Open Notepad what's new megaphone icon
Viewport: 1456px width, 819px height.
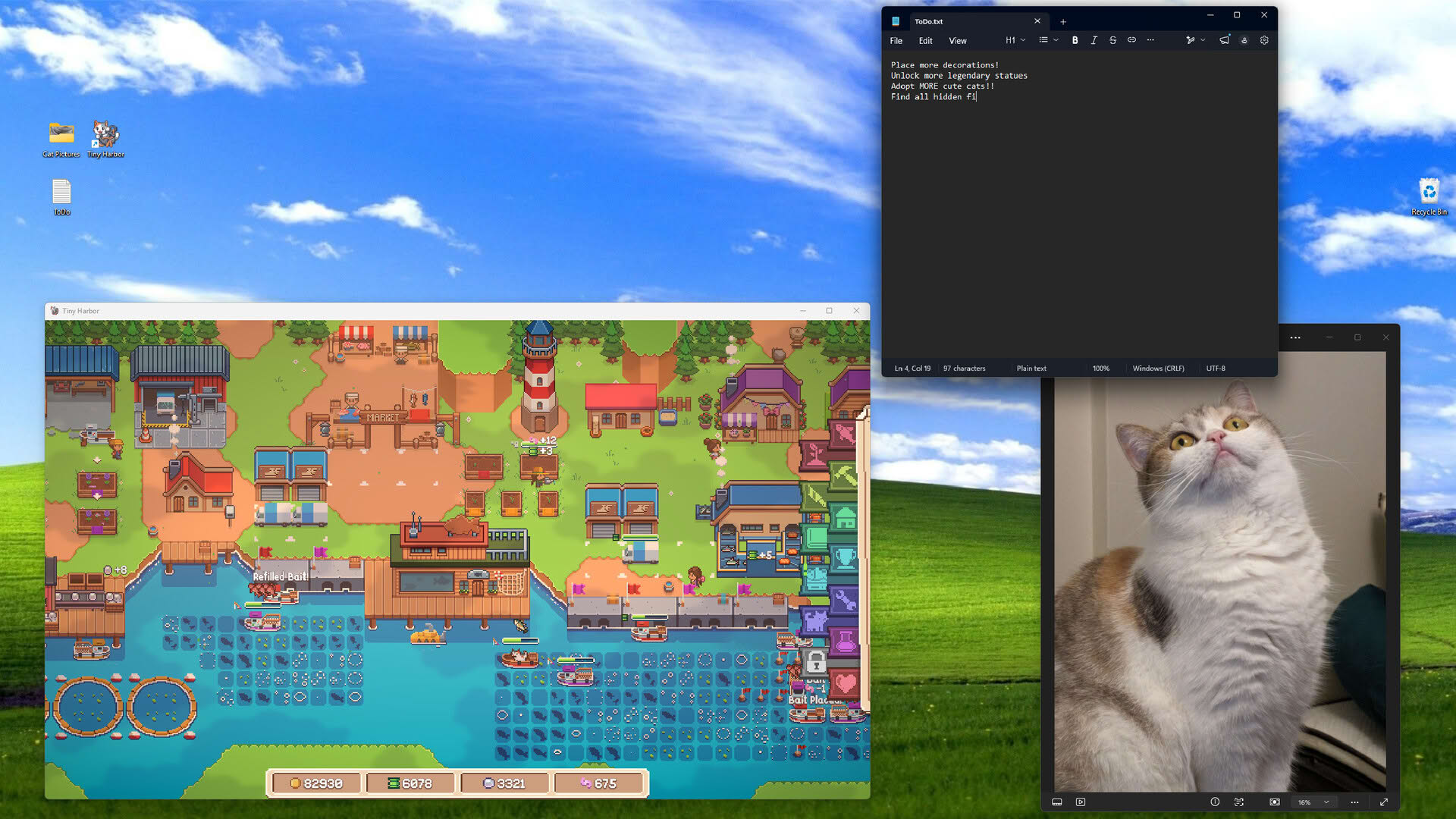pos(1224,40)
